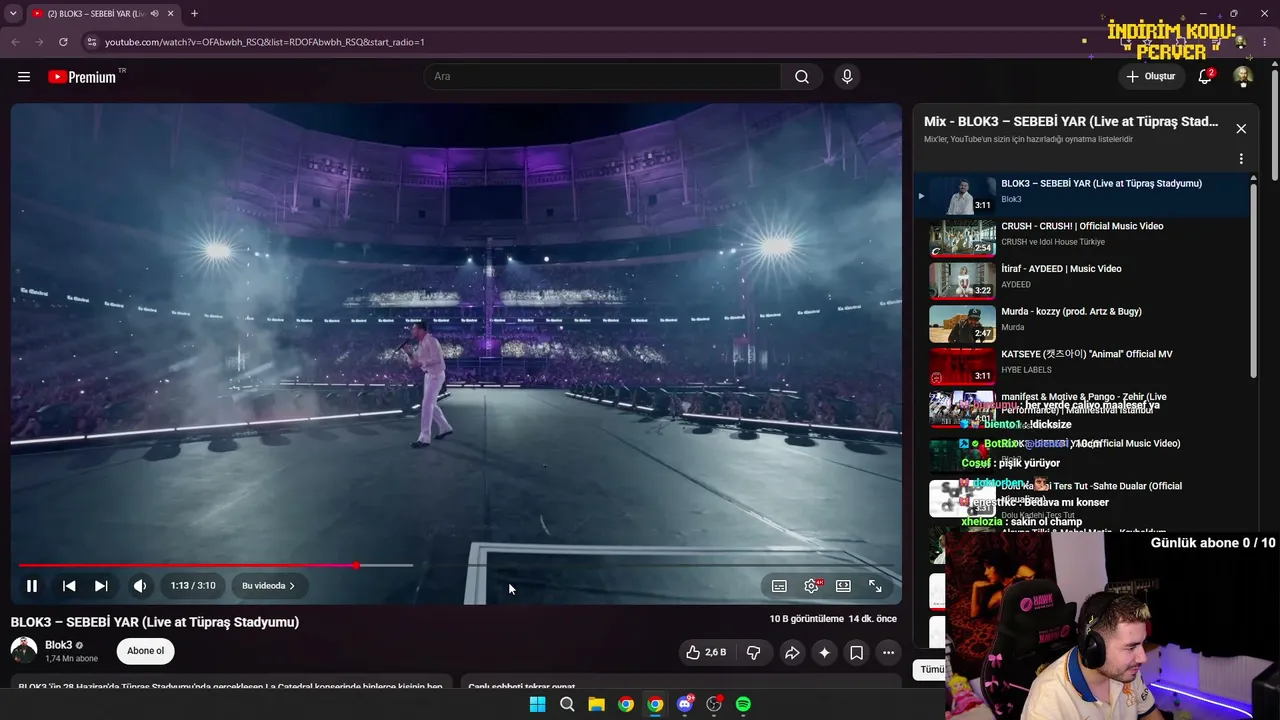The height and width of the screenshot is (720, 1280).
Task: Dislike this video
Action: pos(753,653)
